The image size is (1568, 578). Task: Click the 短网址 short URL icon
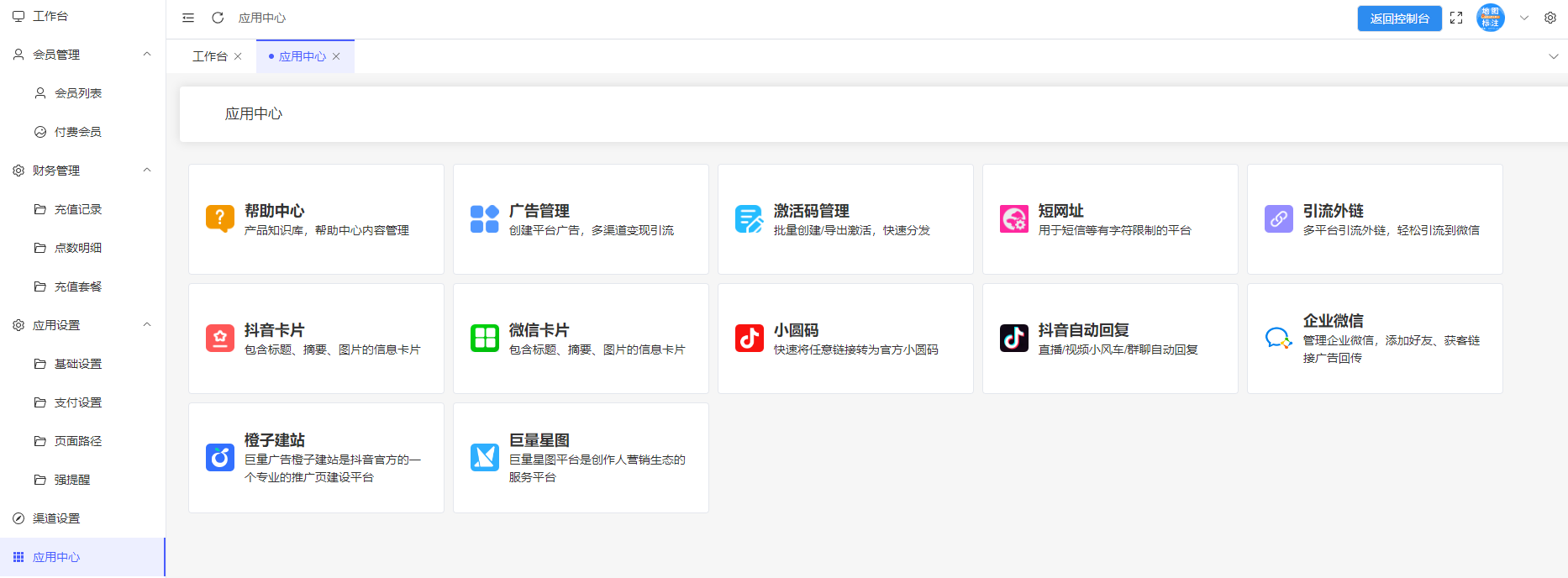pyautogui.click(x=1014, y=218)
